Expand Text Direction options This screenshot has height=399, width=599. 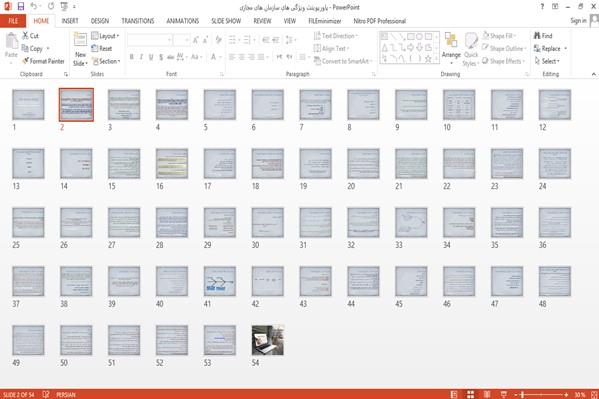[x=336, y=36]
